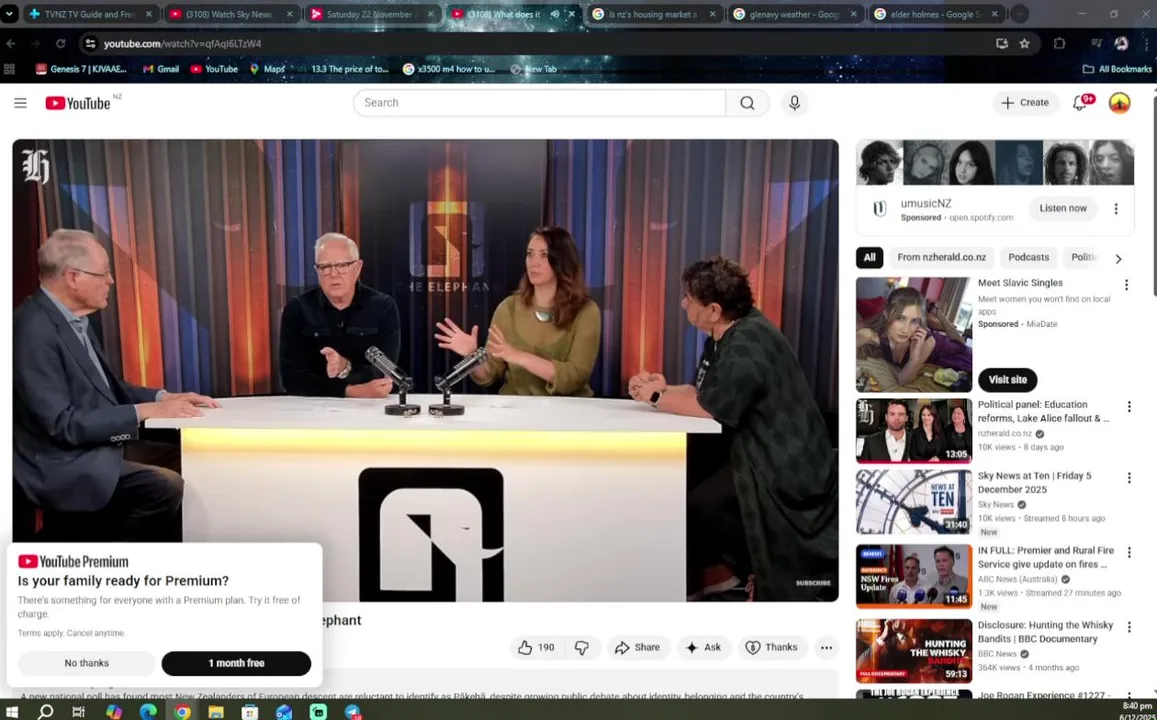Open Political panel video thumbnail
The height and width of the screenshot is (720, 1157).
click(913, 431)
